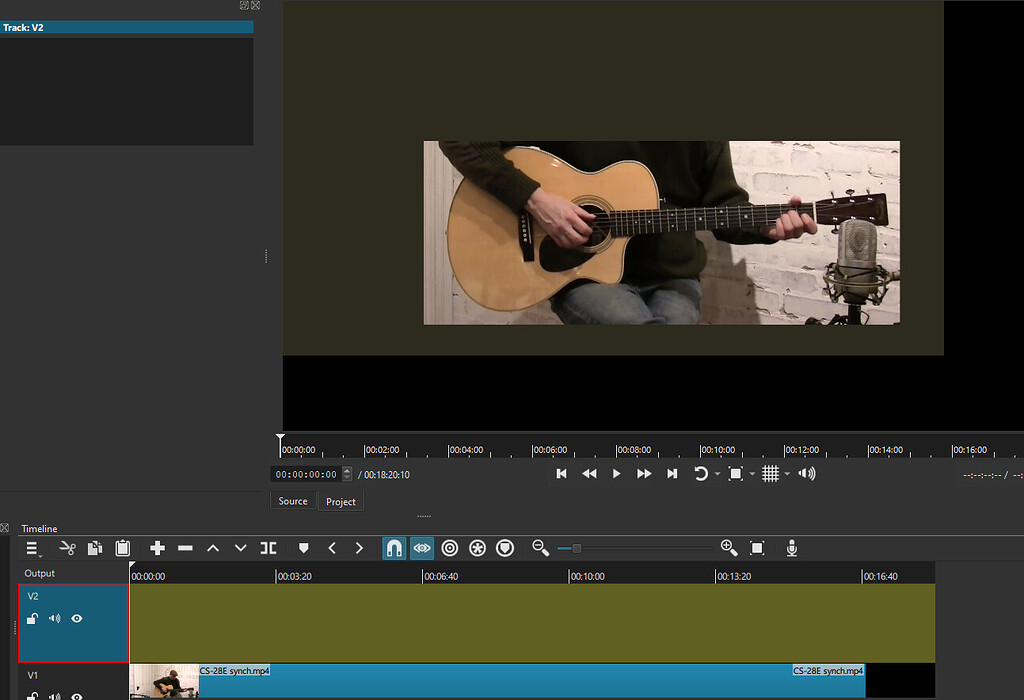Toggle timeline snapping magnet
Viewport: 1024px width, 700px height.
pos(394,548)
